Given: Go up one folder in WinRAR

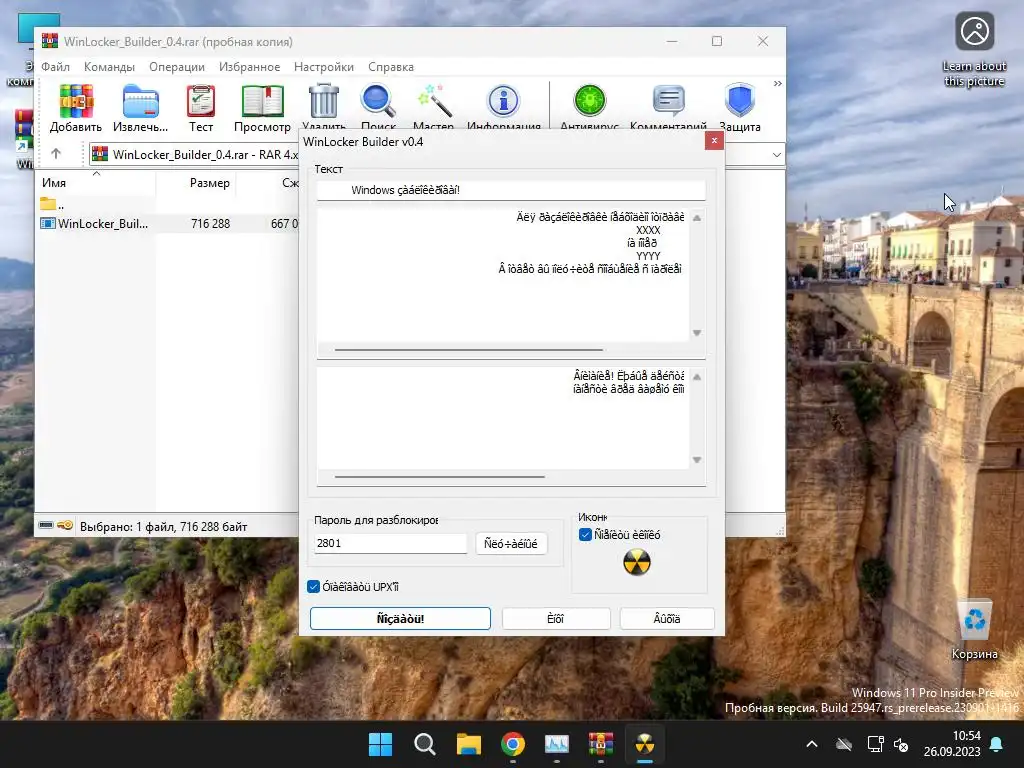Looking at the screenshot, I should tap(56, 154).
